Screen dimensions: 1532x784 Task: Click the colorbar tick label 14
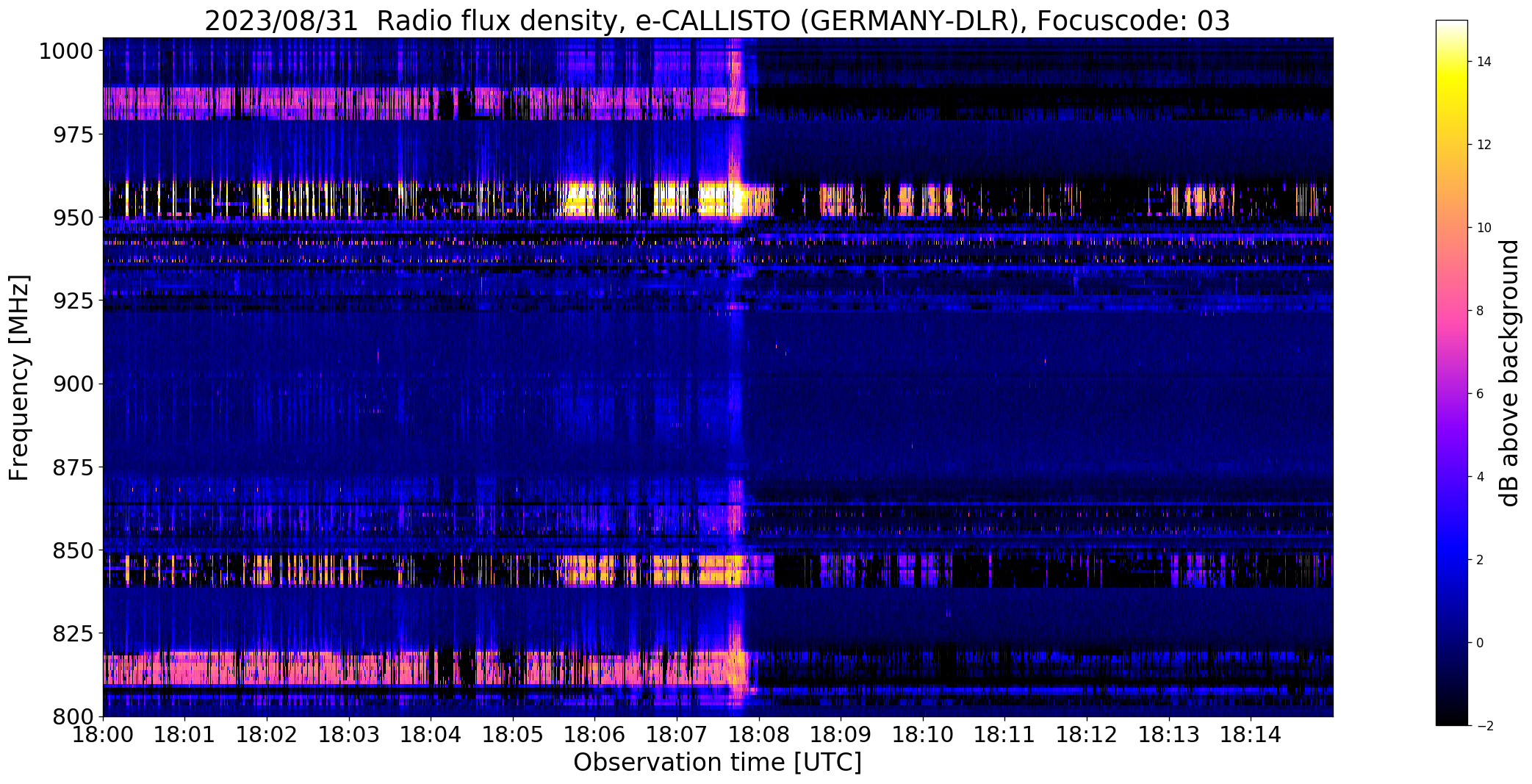click(1484, 62)
